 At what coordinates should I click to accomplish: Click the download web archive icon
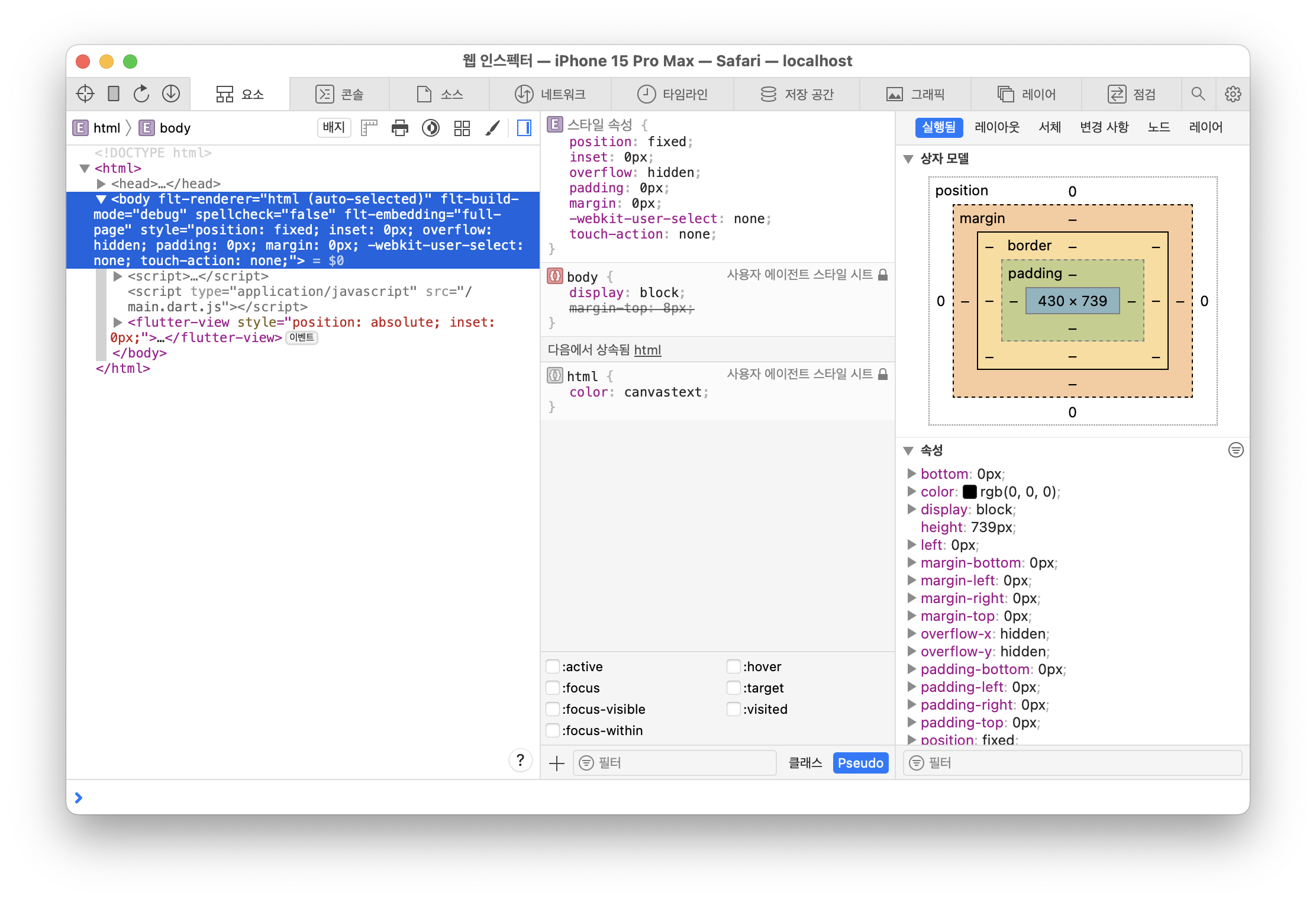click(171, 94)
